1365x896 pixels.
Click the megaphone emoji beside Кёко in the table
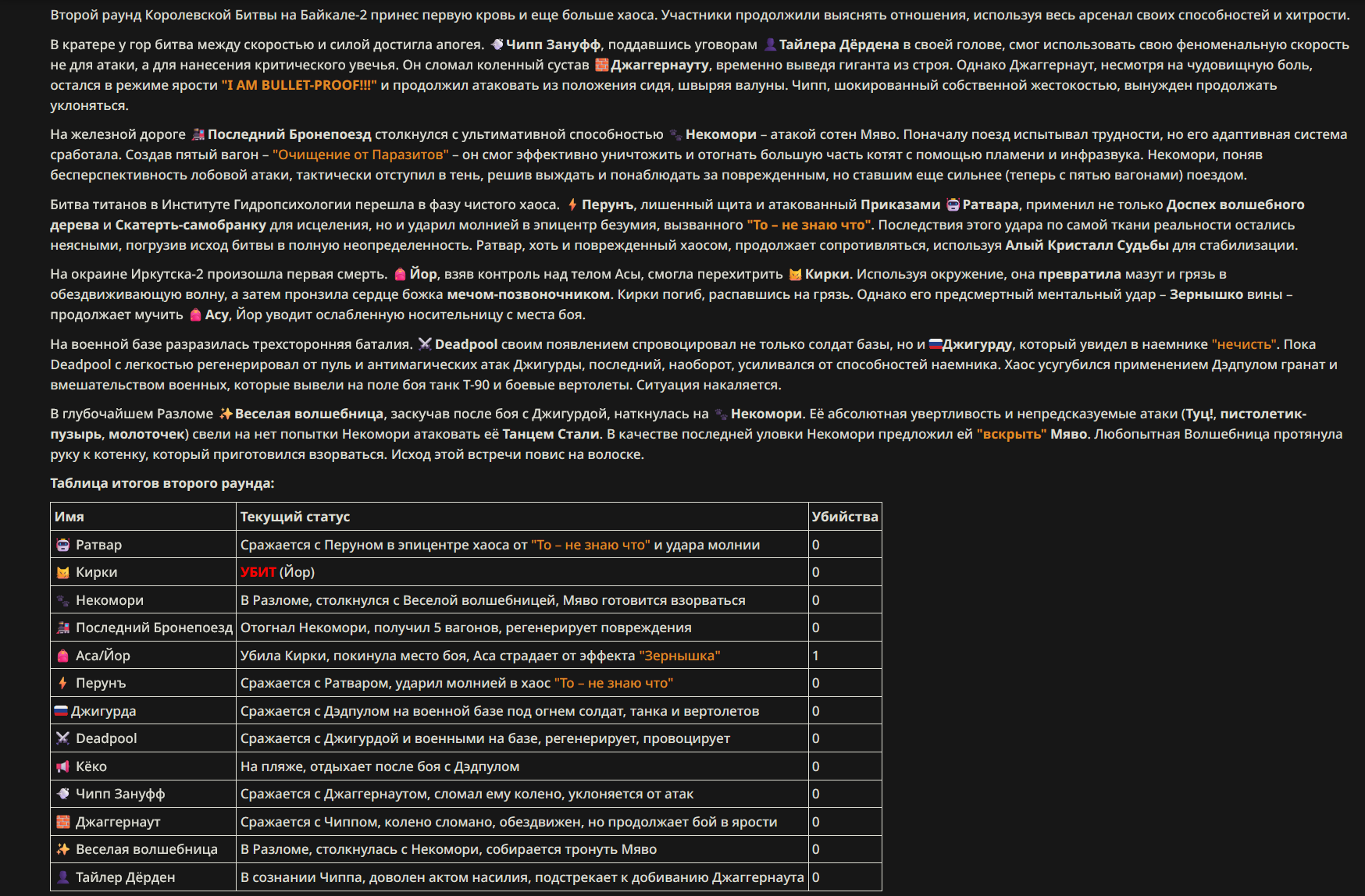(63, 766)
